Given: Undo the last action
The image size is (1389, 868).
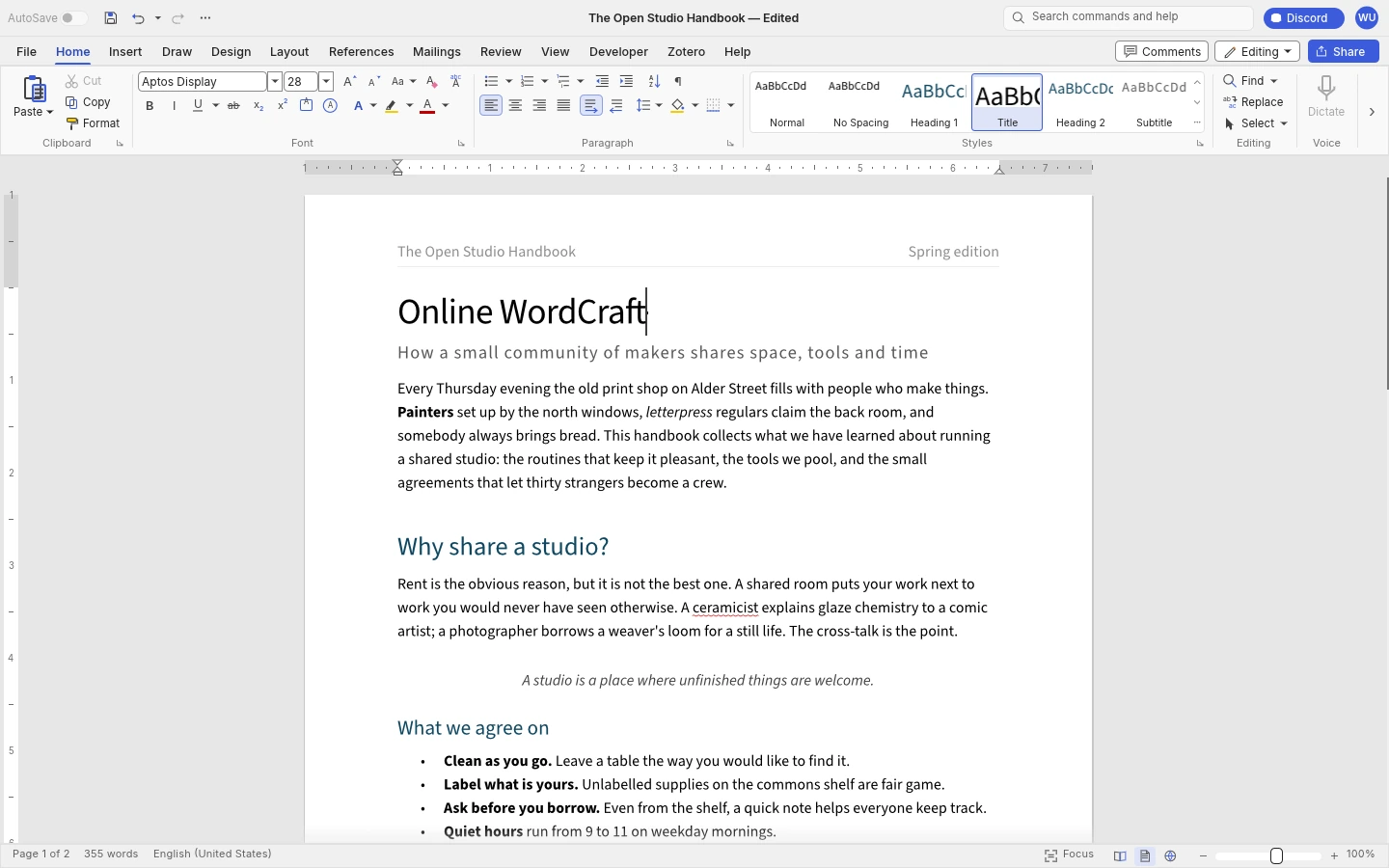Looking at the screenshot, I should (138, 18).
